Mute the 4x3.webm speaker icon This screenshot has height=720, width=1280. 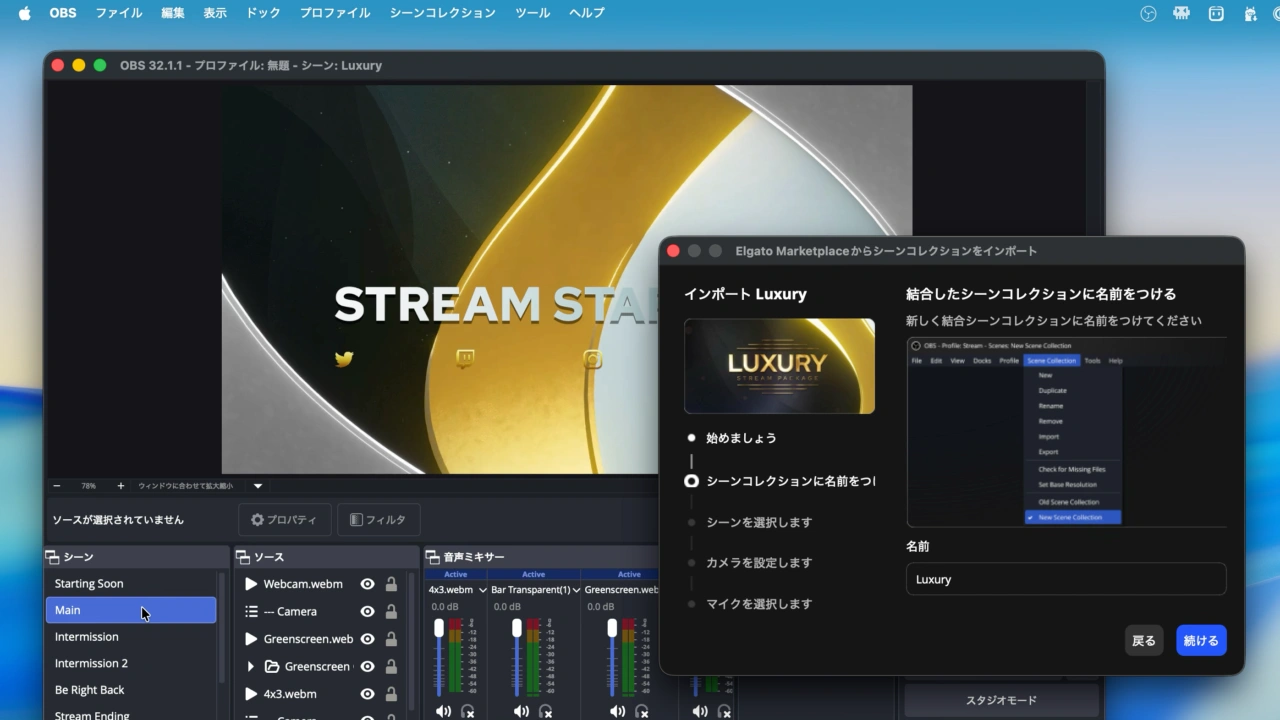pyautogui.click(x=443, y=711)
